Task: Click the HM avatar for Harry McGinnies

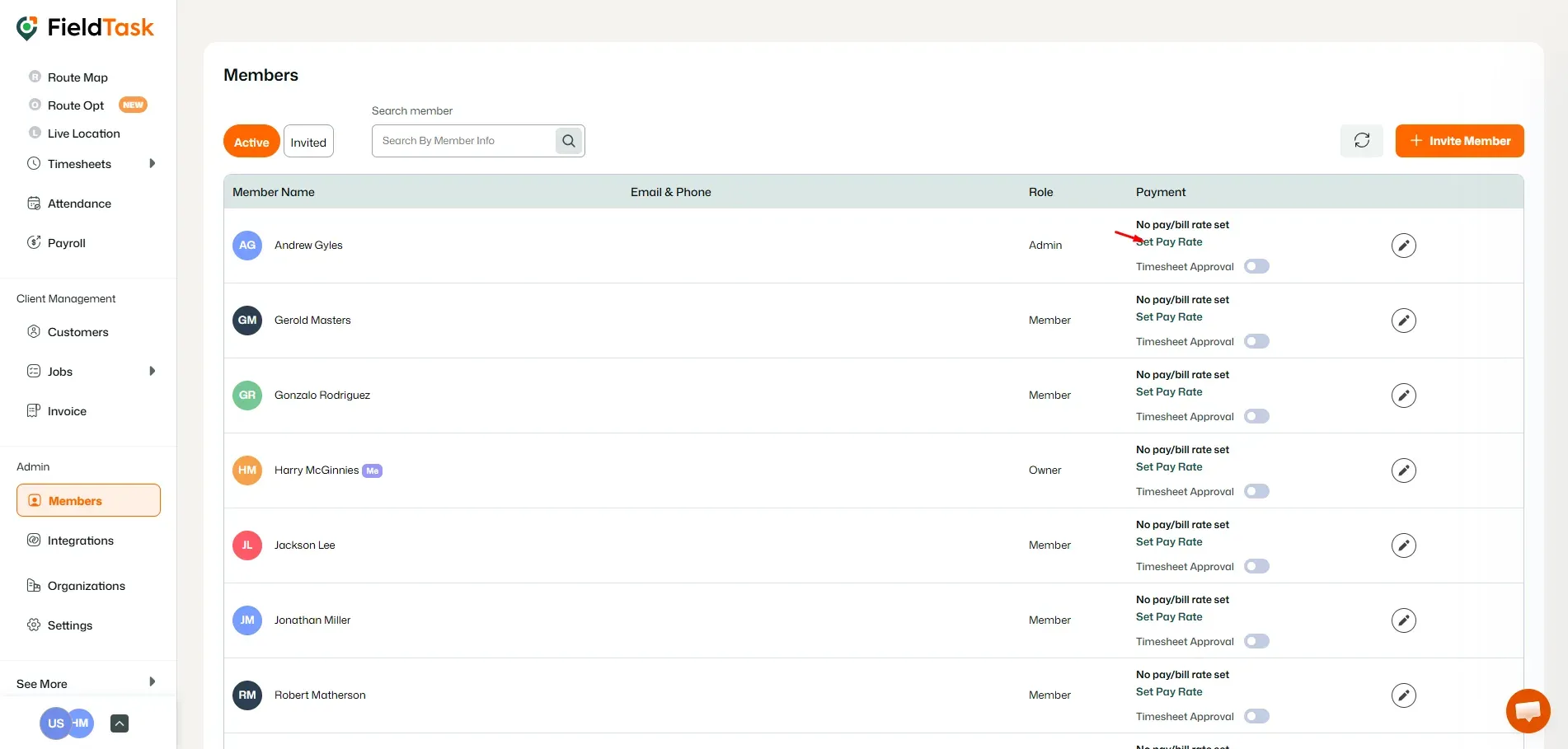Action: (247, 470)
